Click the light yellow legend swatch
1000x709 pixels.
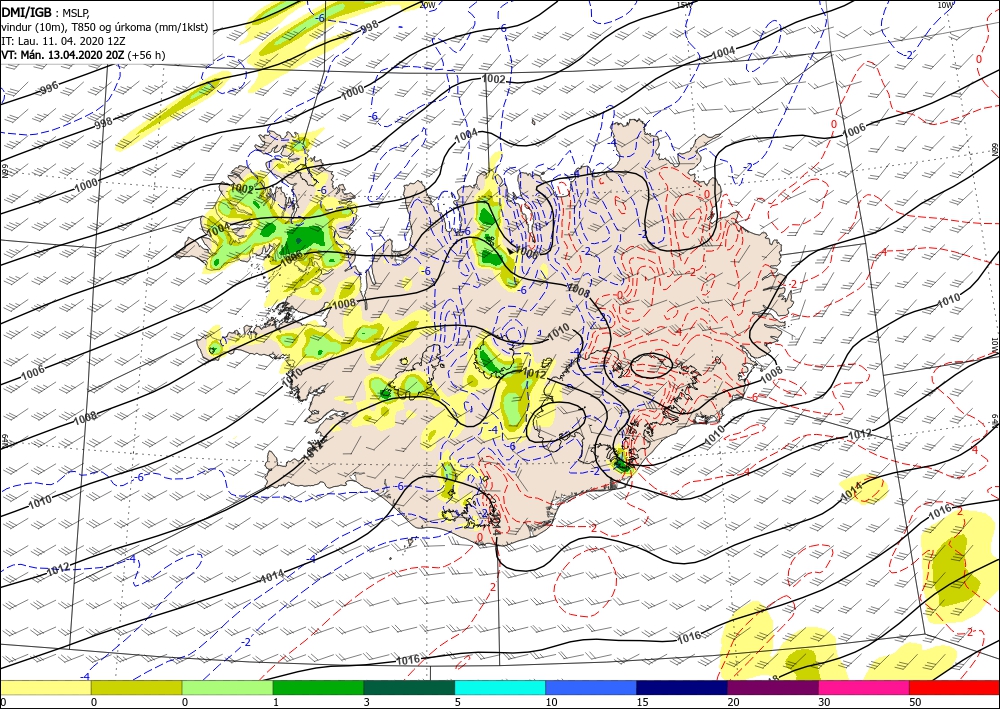[45, 687]
